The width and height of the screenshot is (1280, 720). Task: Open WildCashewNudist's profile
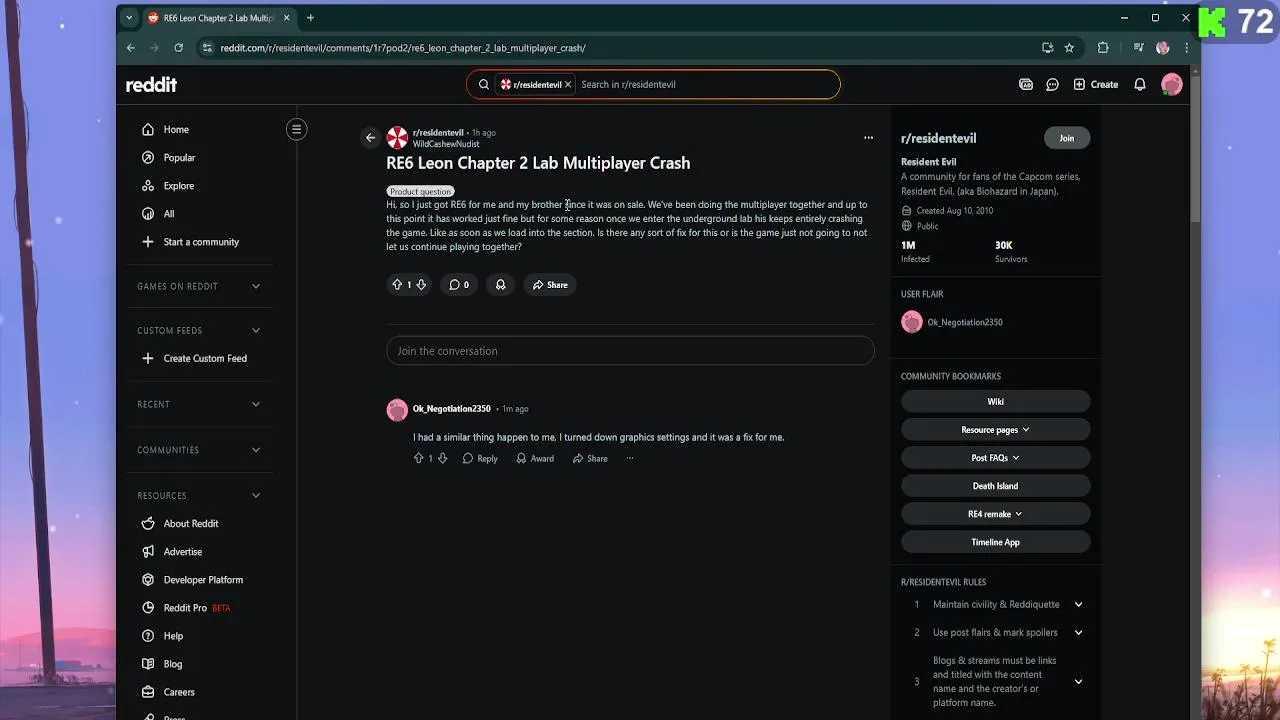446,144
